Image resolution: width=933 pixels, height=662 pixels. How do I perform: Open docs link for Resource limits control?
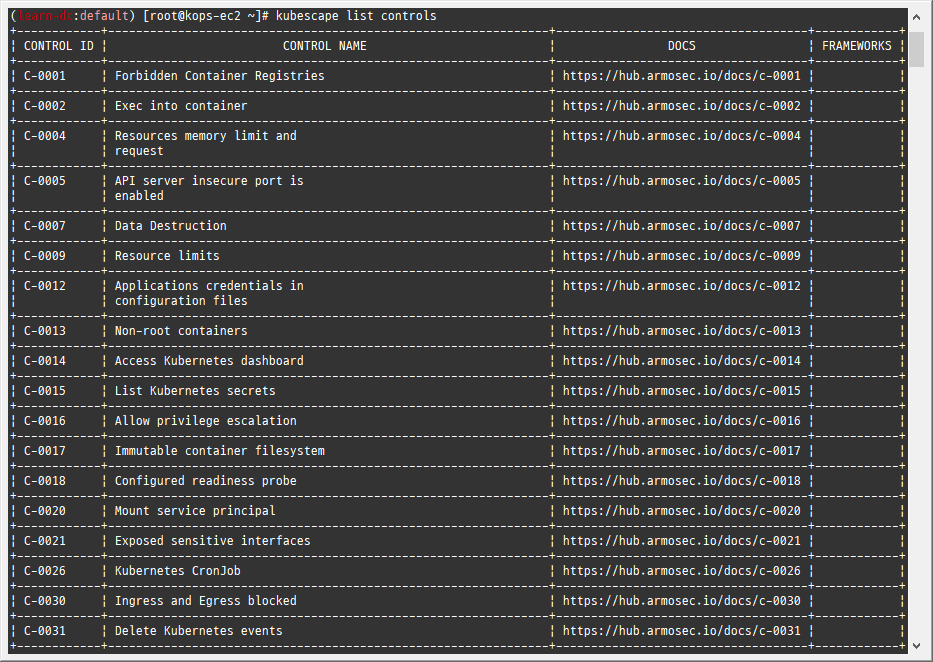point(683,255)
